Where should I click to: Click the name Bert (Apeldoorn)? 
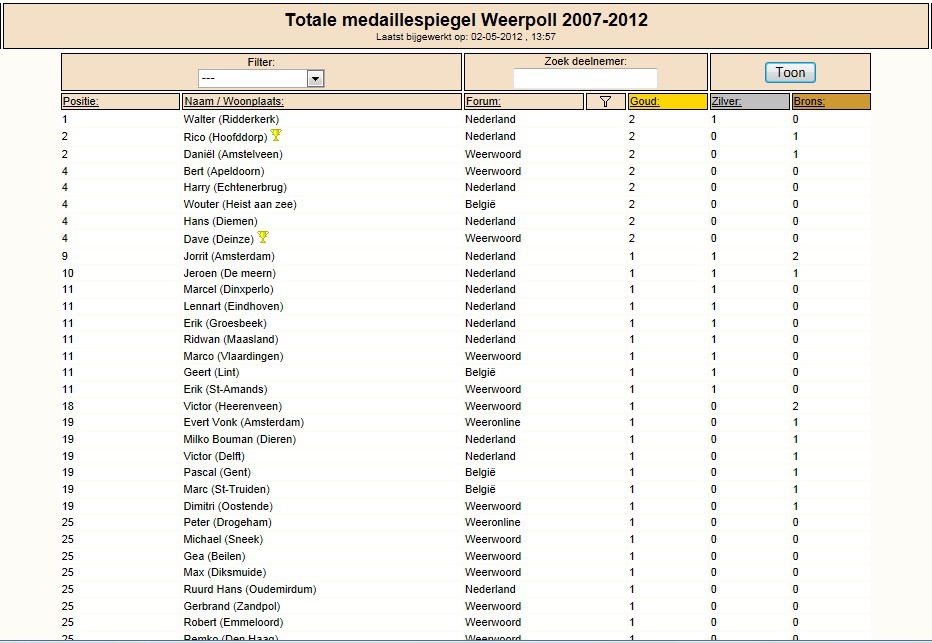(x=224, y=171)
